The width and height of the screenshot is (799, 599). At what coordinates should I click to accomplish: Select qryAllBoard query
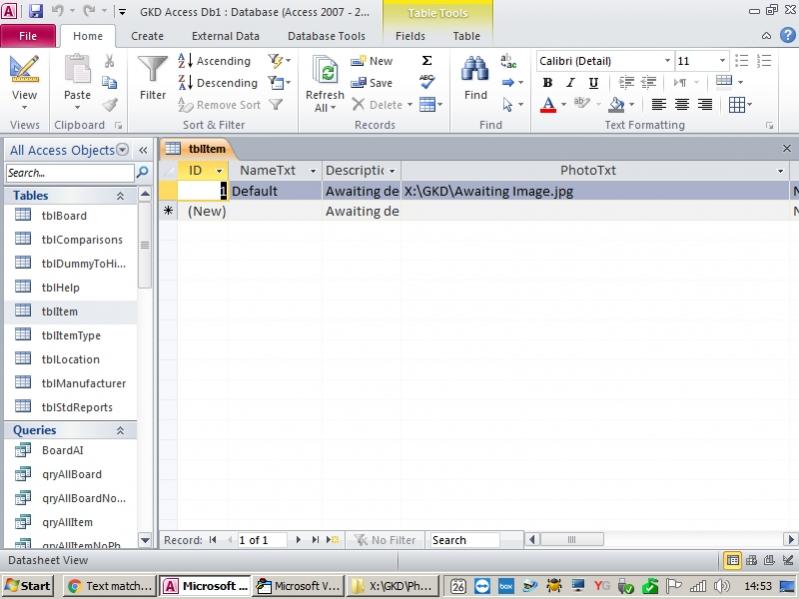[72, 475]
